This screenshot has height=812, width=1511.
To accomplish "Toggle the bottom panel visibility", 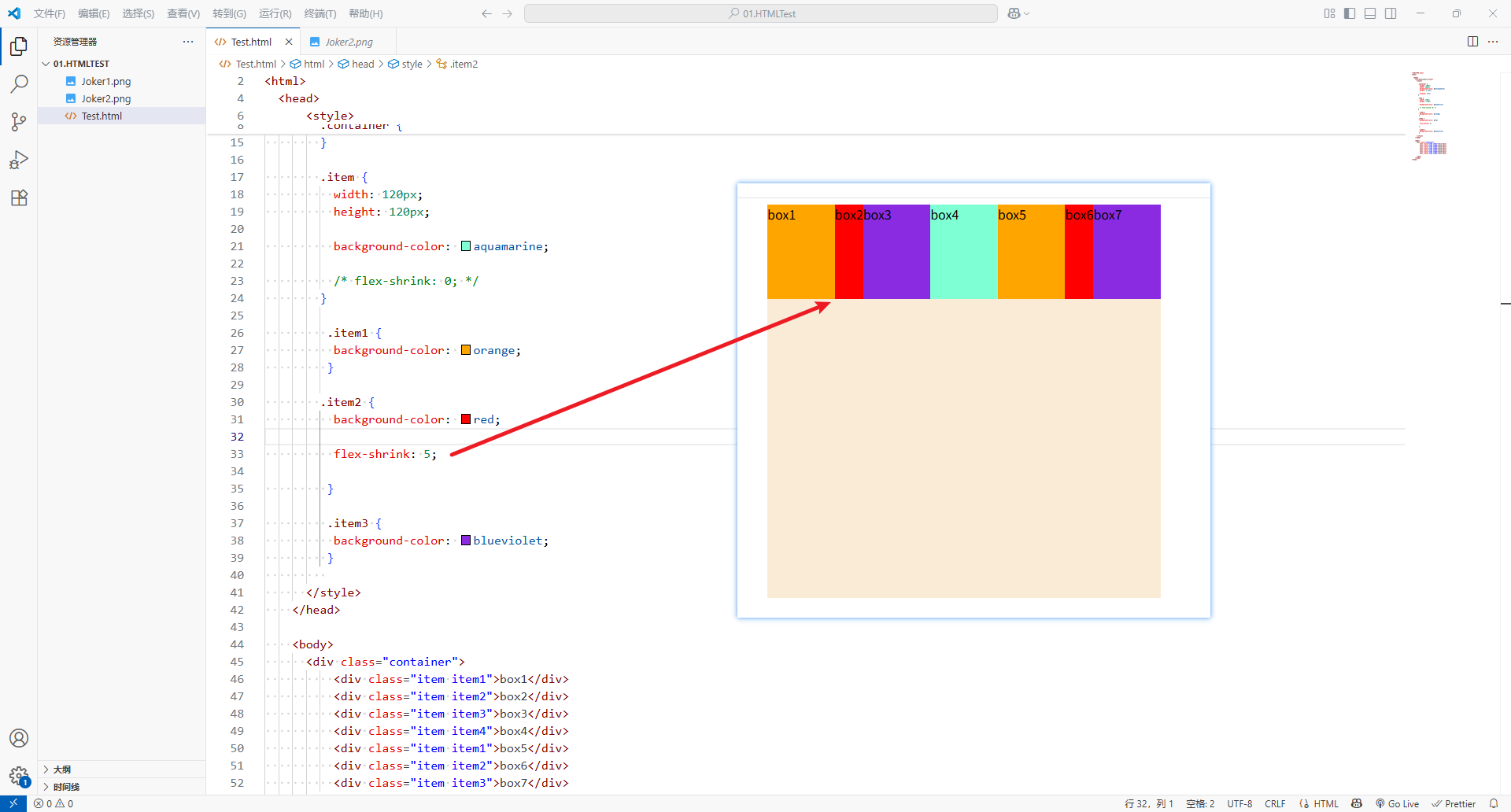I will [x=1370, y=13].
